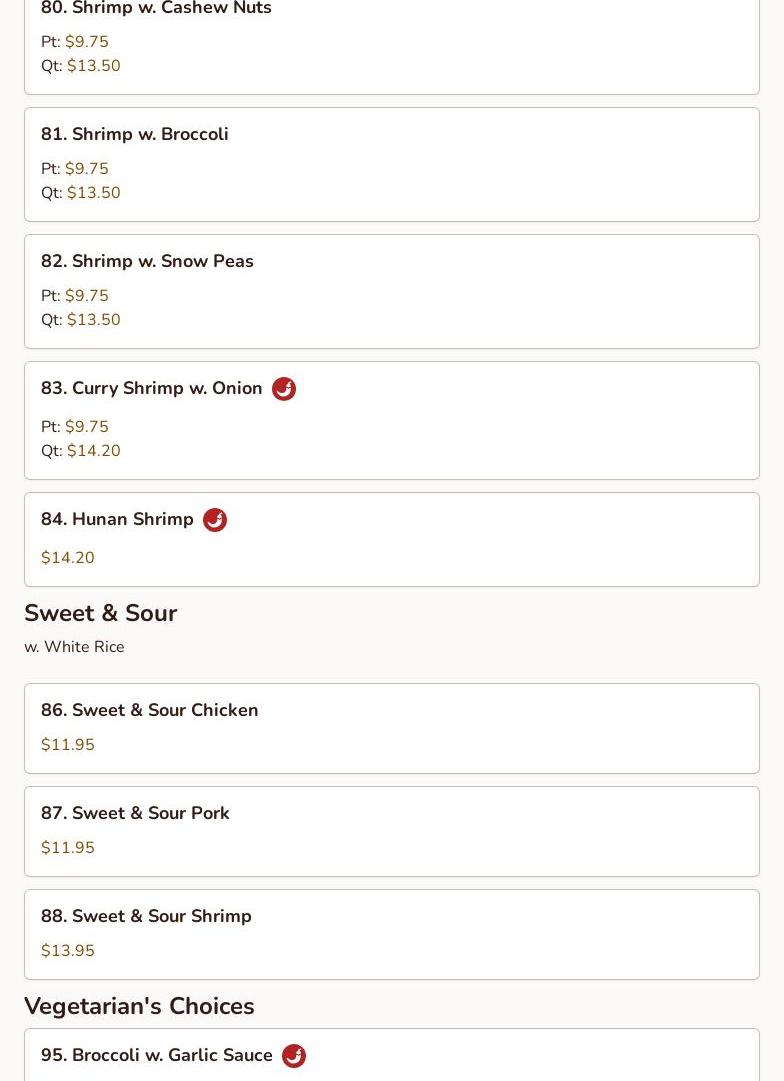Click $13.95 price of Sweet & Sour Shrimp

68,951
